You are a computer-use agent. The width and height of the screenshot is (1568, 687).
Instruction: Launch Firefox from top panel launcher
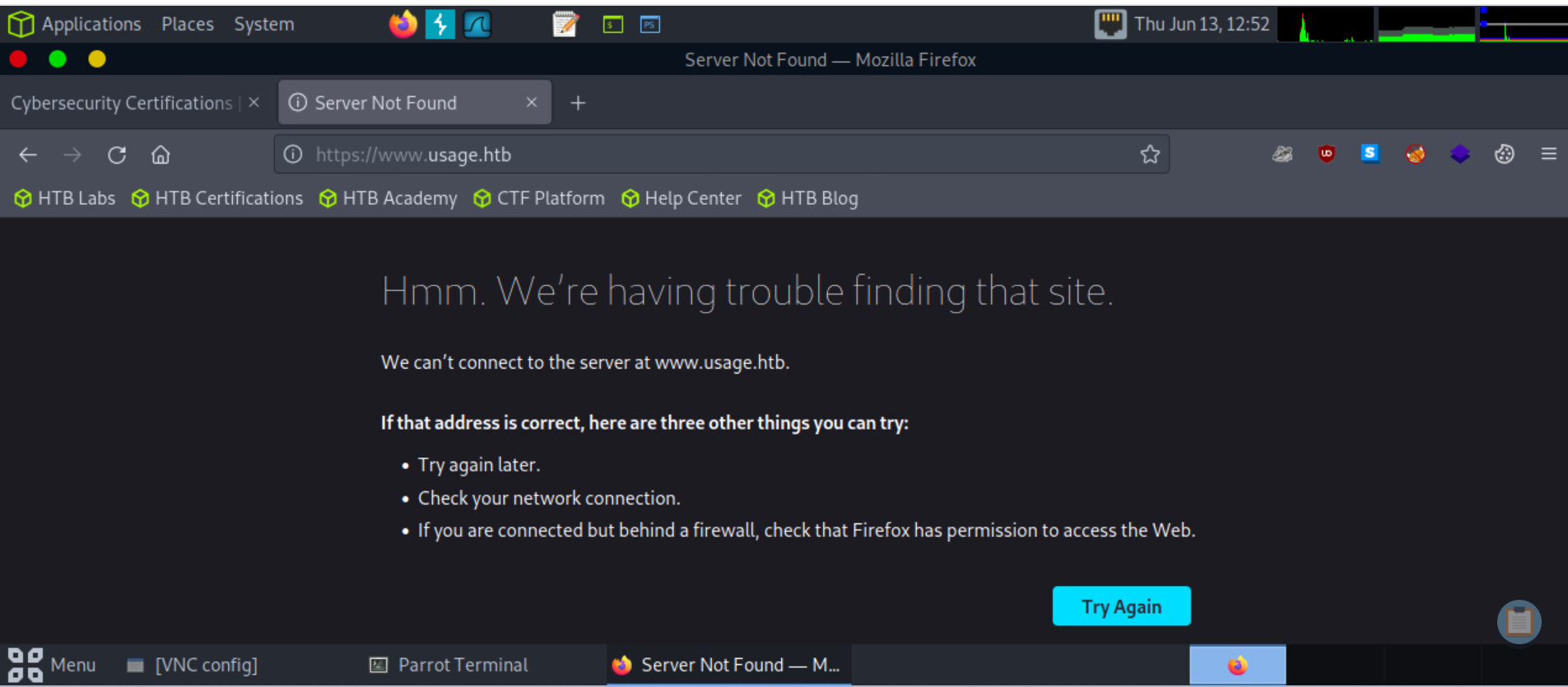pos(402,25)
